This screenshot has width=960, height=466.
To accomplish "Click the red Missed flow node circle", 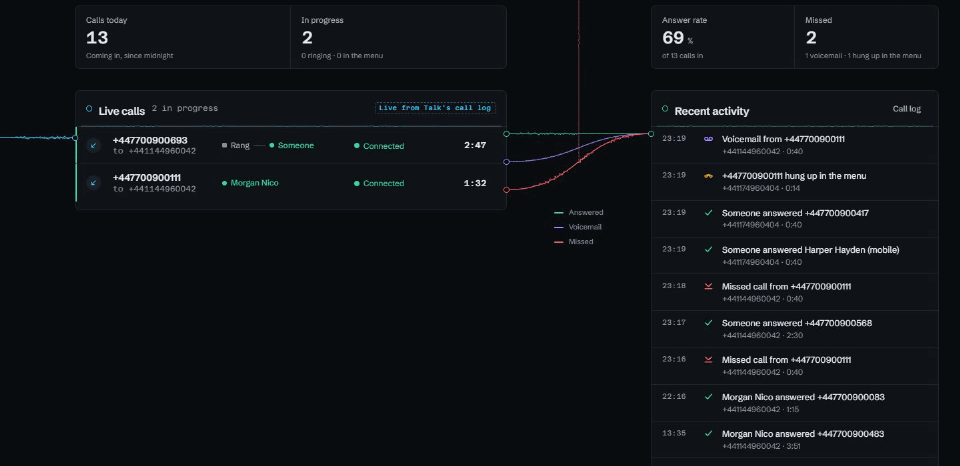I will pyautogui.click(x=506, y=190).
